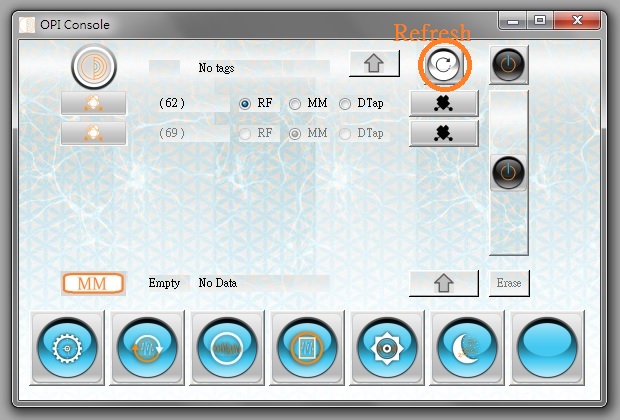Click the Erase button
620x420 pixels.
509,283
